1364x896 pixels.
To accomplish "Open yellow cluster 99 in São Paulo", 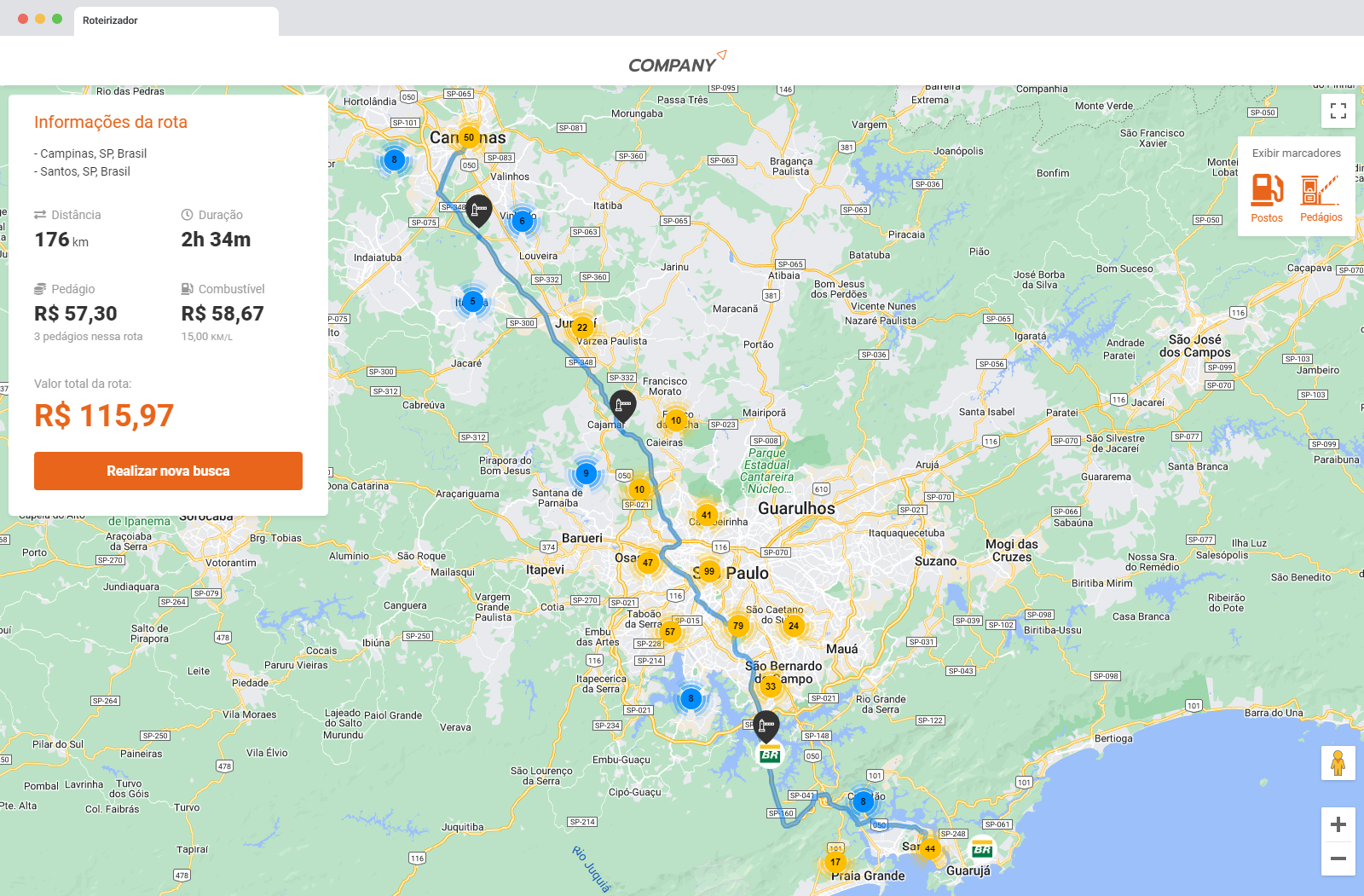I will click(709, 571).
